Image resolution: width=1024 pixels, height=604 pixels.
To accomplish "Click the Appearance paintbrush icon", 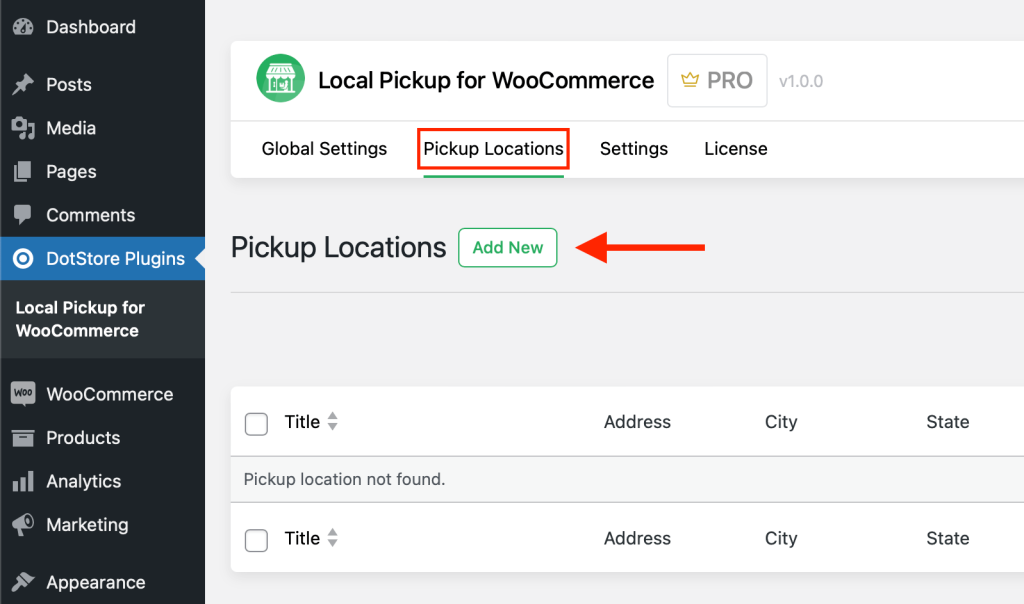I will [x=23, y=582].
